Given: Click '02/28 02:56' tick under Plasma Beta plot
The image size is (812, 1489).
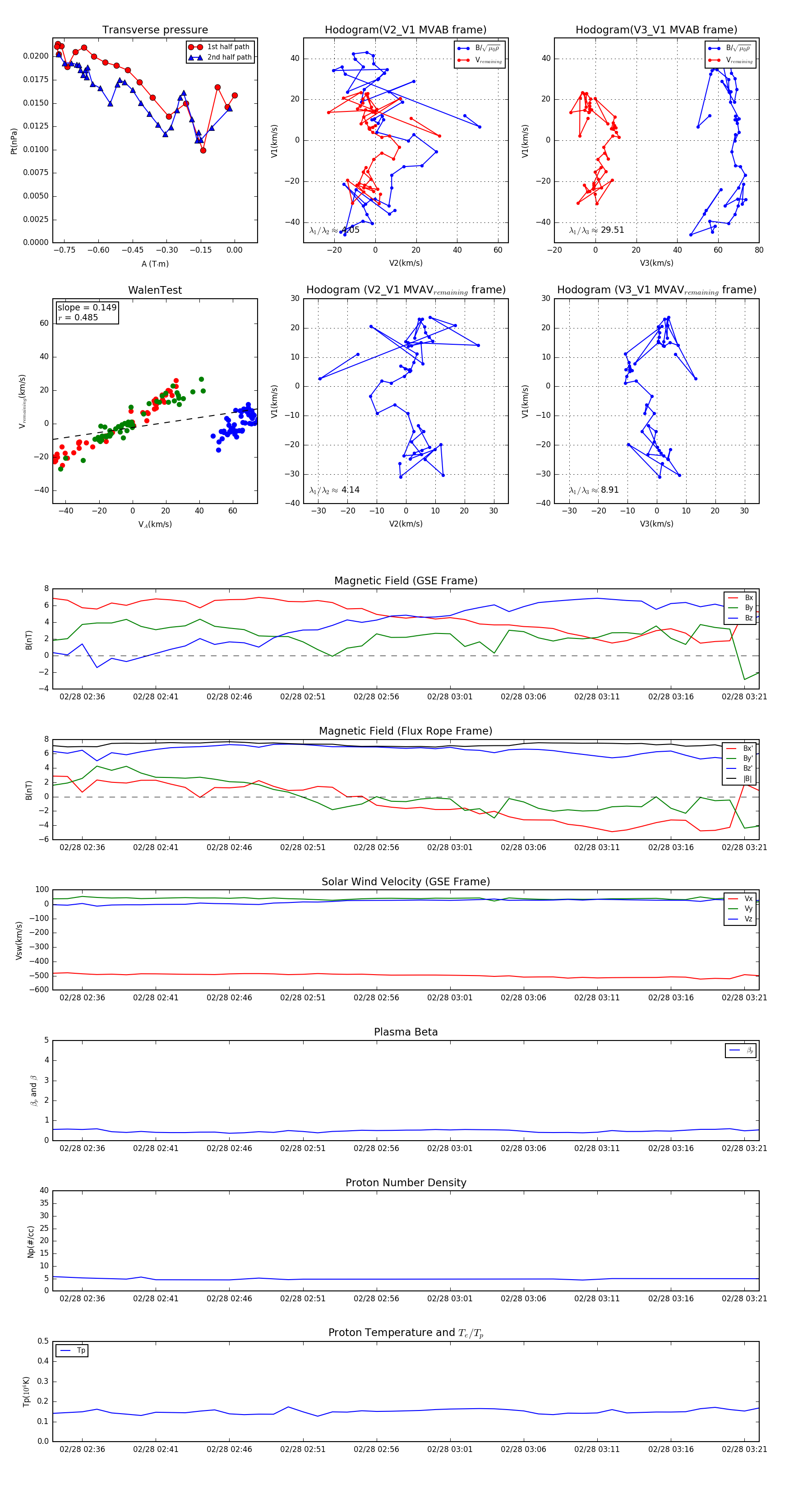Looking at the screenshot, I should click(376, 1148).
